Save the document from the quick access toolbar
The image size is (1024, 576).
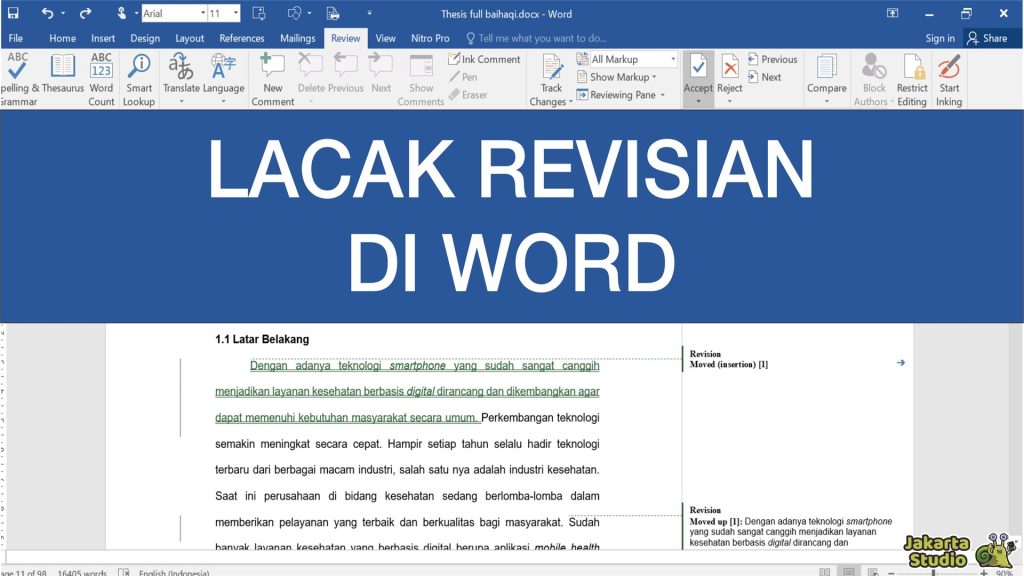pyautogui.click(x=13, y=13)
